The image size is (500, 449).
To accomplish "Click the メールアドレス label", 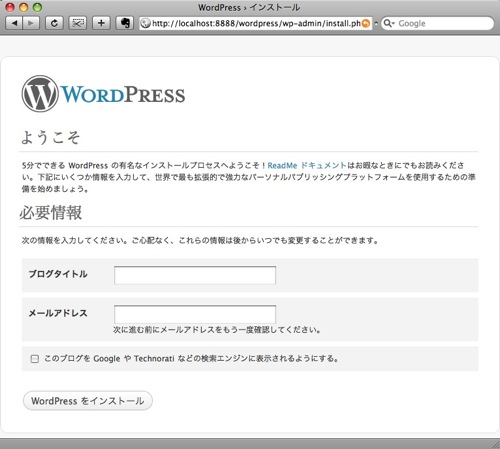I will (x=58, y=313).
